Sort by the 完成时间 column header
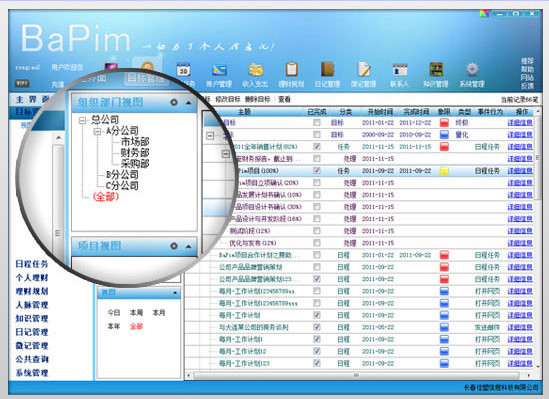 tap(416, 112)
